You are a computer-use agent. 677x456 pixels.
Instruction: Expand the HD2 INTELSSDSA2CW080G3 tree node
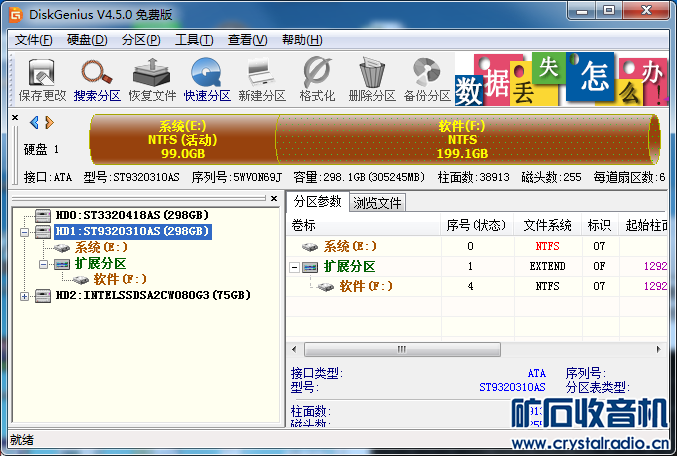[25, 296]
